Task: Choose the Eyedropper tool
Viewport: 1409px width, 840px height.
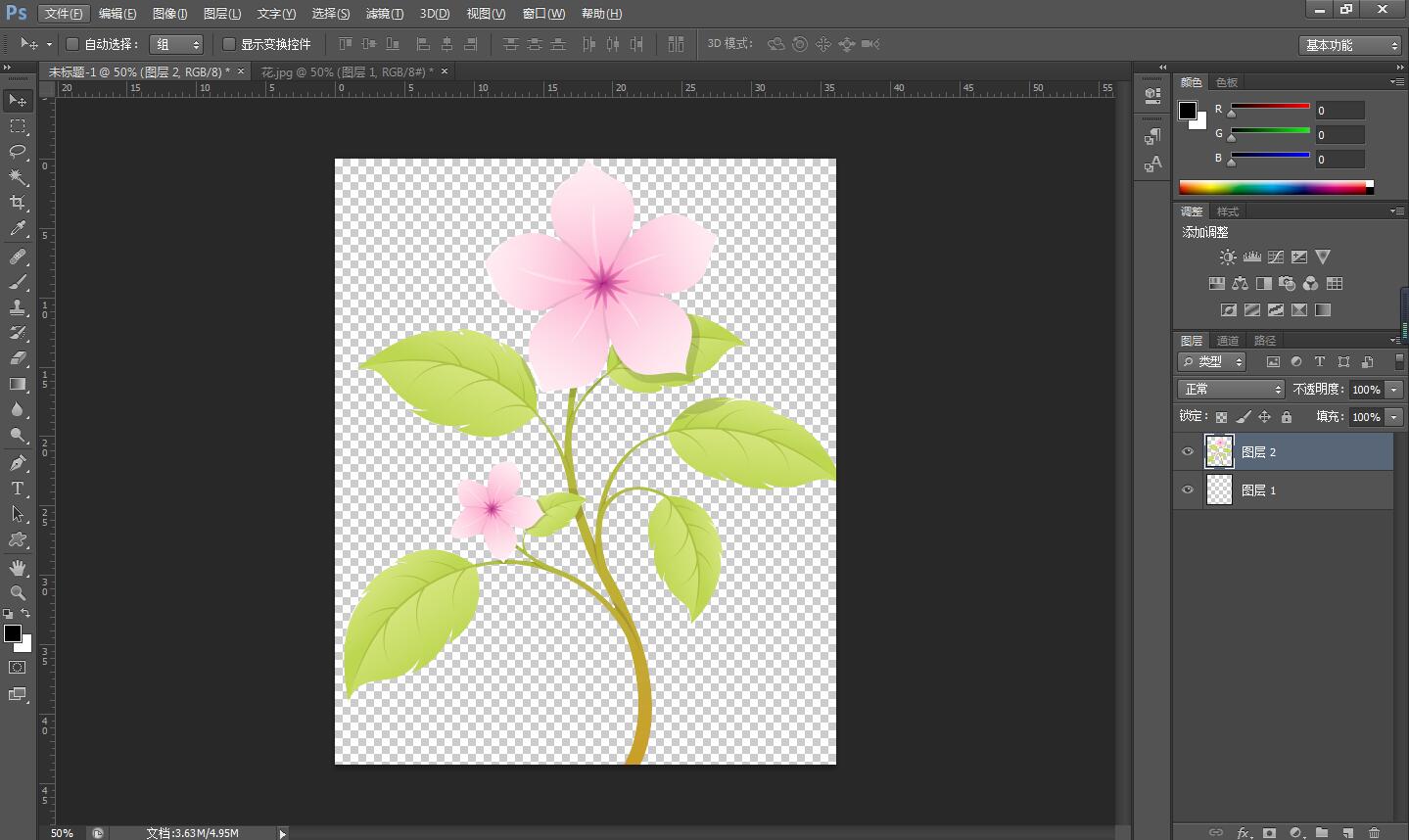Action: pyautogui.click(x=18, y=229)
